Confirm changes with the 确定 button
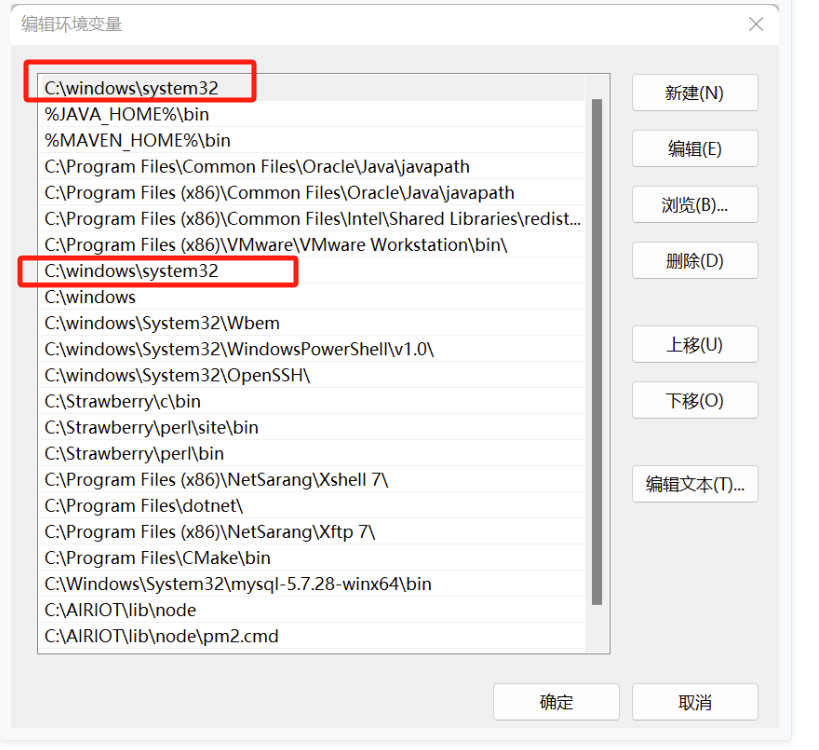 (x=556, y=702)
